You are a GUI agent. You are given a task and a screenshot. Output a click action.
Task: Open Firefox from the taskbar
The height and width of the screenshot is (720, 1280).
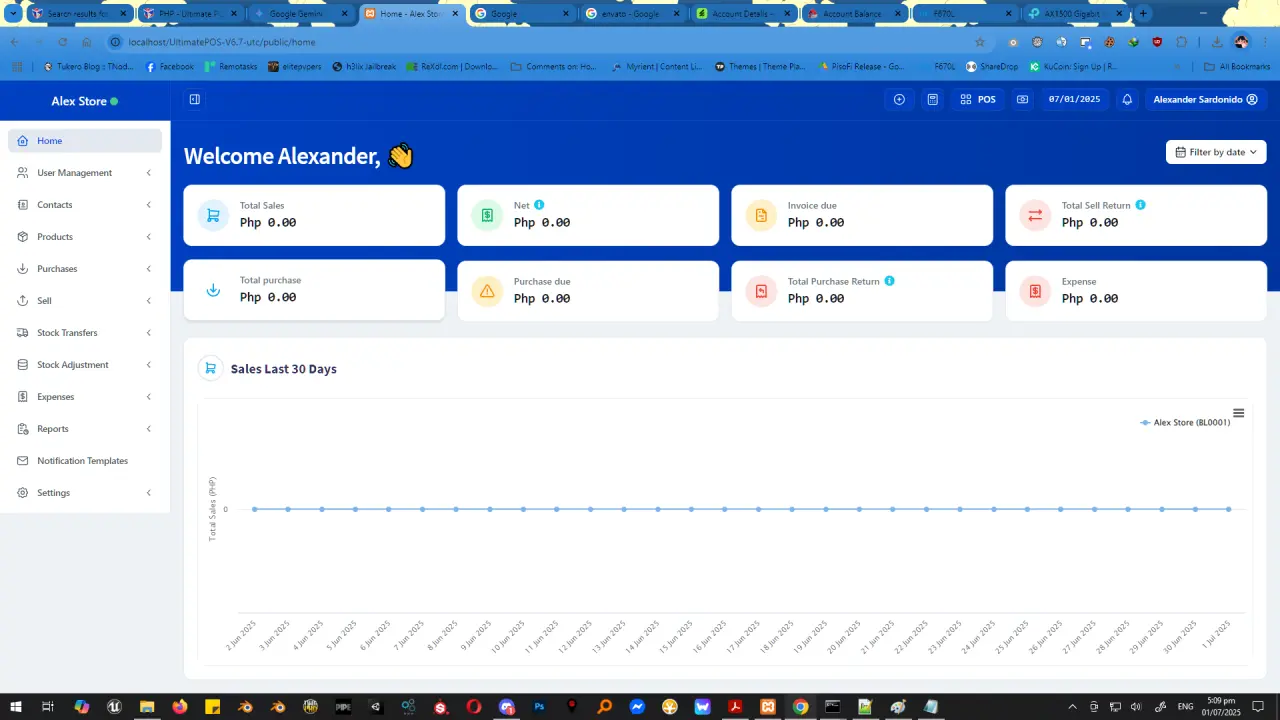click(179, 707)
